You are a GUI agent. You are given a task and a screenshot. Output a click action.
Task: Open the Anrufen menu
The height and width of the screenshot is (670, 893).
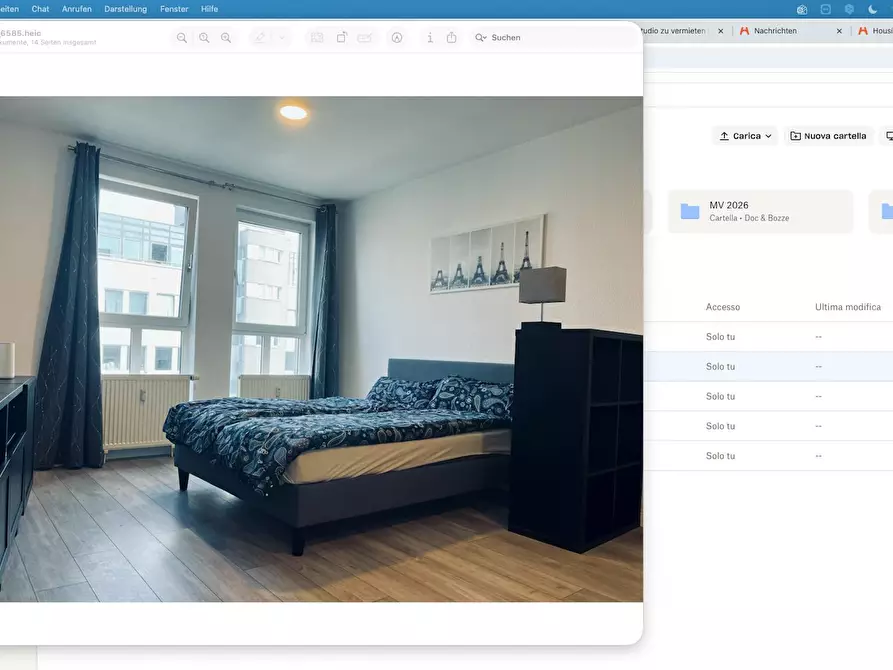point(77,9)
